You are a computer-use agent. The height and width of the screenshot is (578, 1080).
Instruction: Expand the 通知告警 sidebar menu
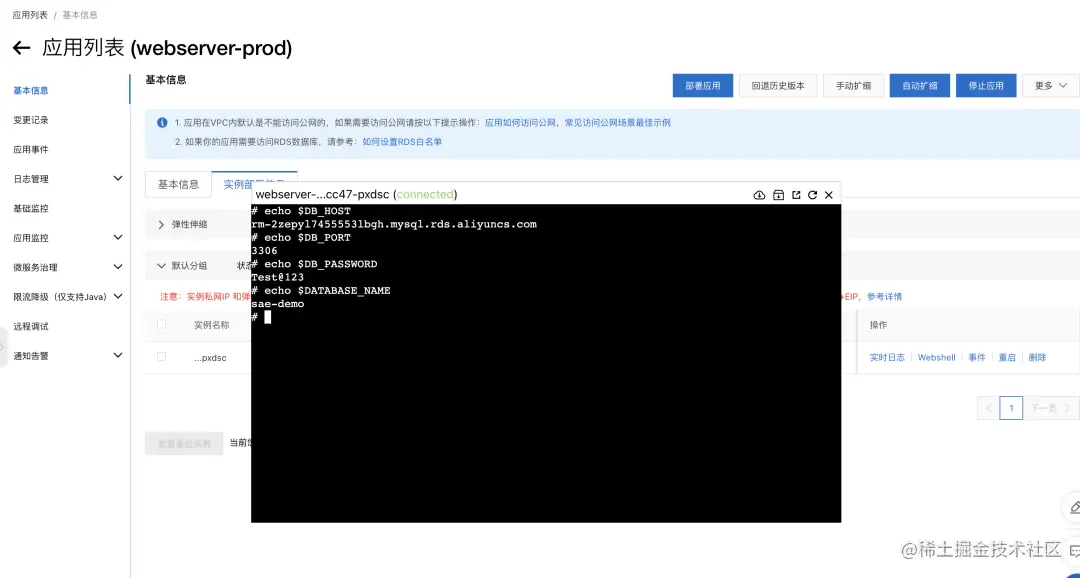pyautogui.click(x=118, y=355)
